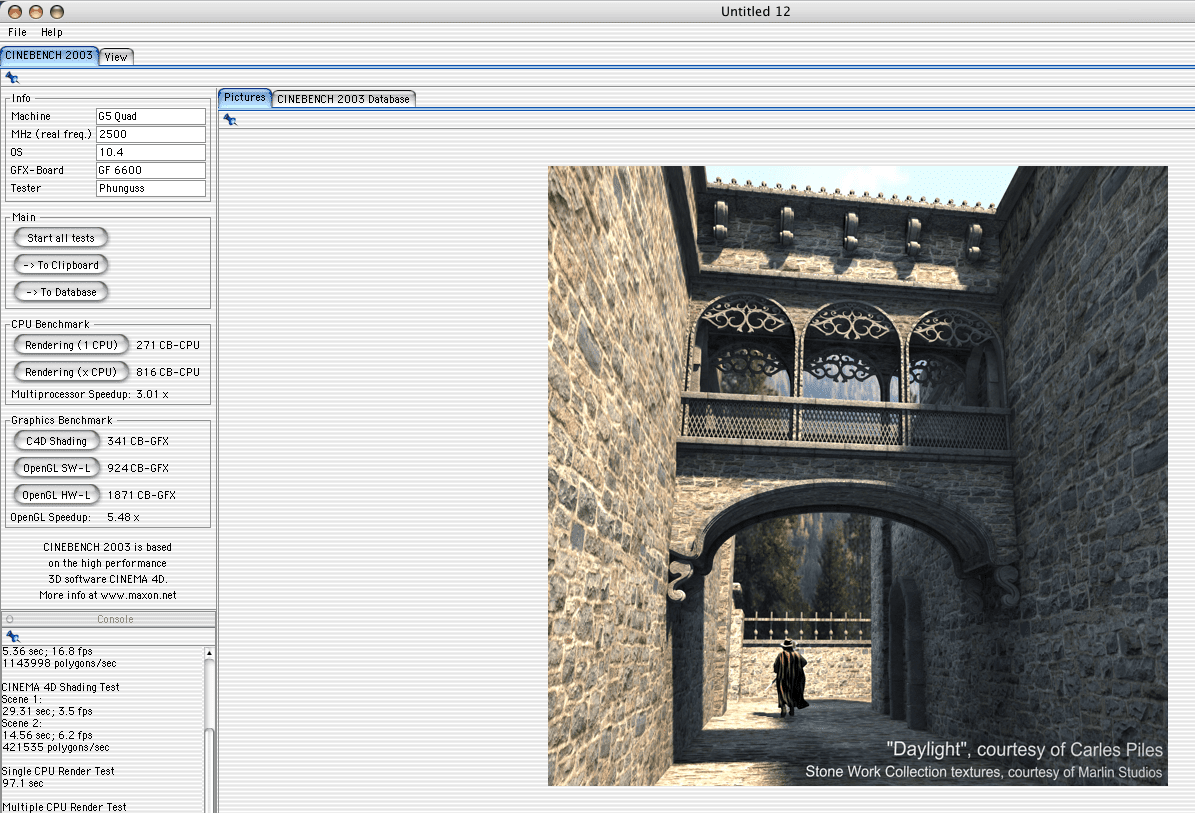Image resolution: width=1195 pixels, height=813 pixels.
Task: Start the C4D Shading test
Action: coord(56,441)
